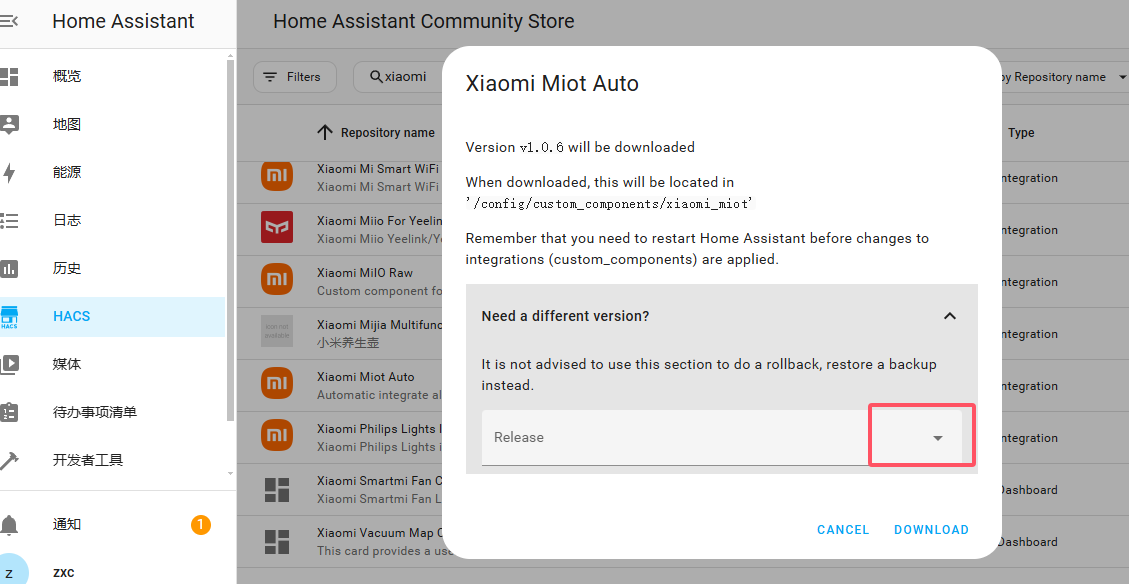Open the Filters dropdown button

pyautogui.click(x=294, y=77)
